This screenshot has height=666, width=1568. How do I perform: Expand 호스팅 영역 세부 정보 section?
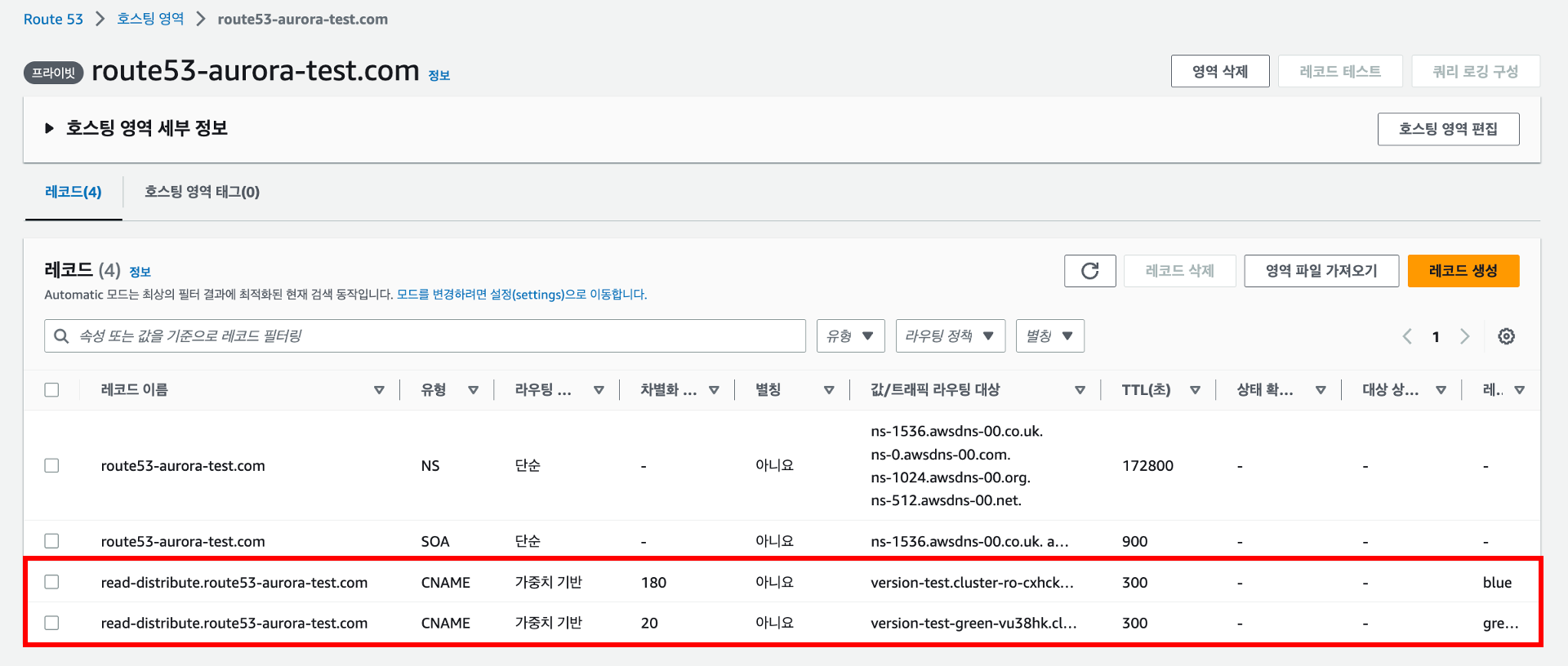(x=49, y=128)
